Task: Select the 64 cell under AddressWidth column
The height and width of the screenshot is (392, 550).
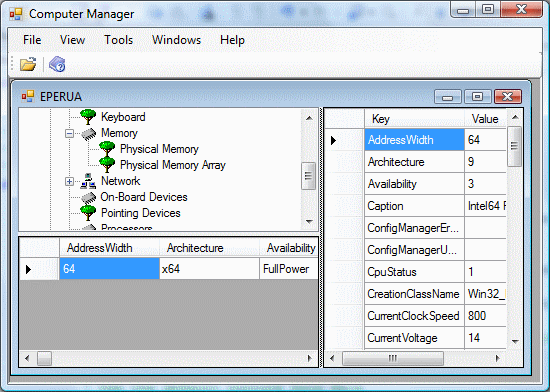Action: (109, 269)
